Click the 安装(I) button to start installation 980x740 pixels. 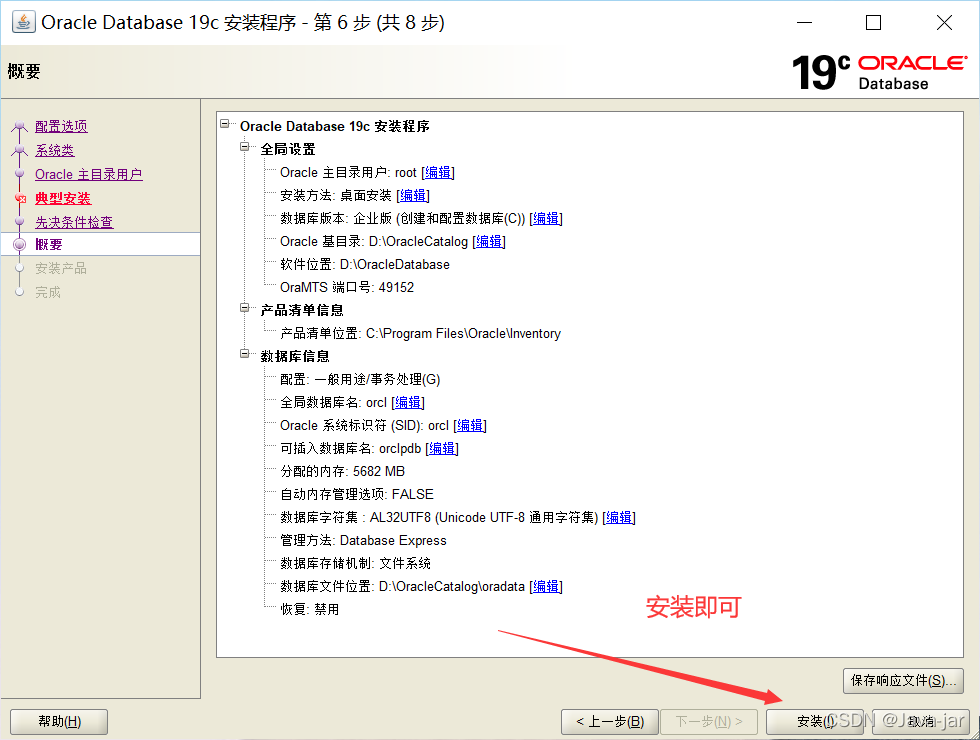tap(813, 720)
